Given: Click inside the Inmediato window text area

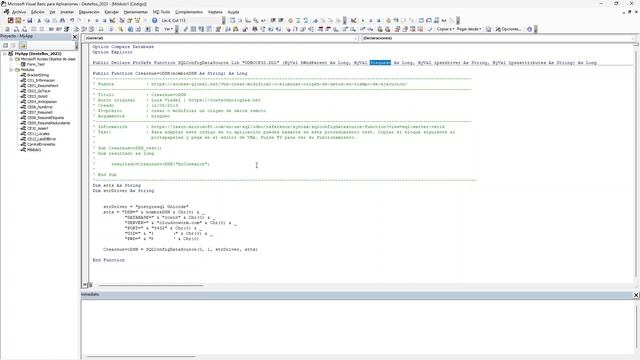Looking at the screenshot, I should coord(357,326).
